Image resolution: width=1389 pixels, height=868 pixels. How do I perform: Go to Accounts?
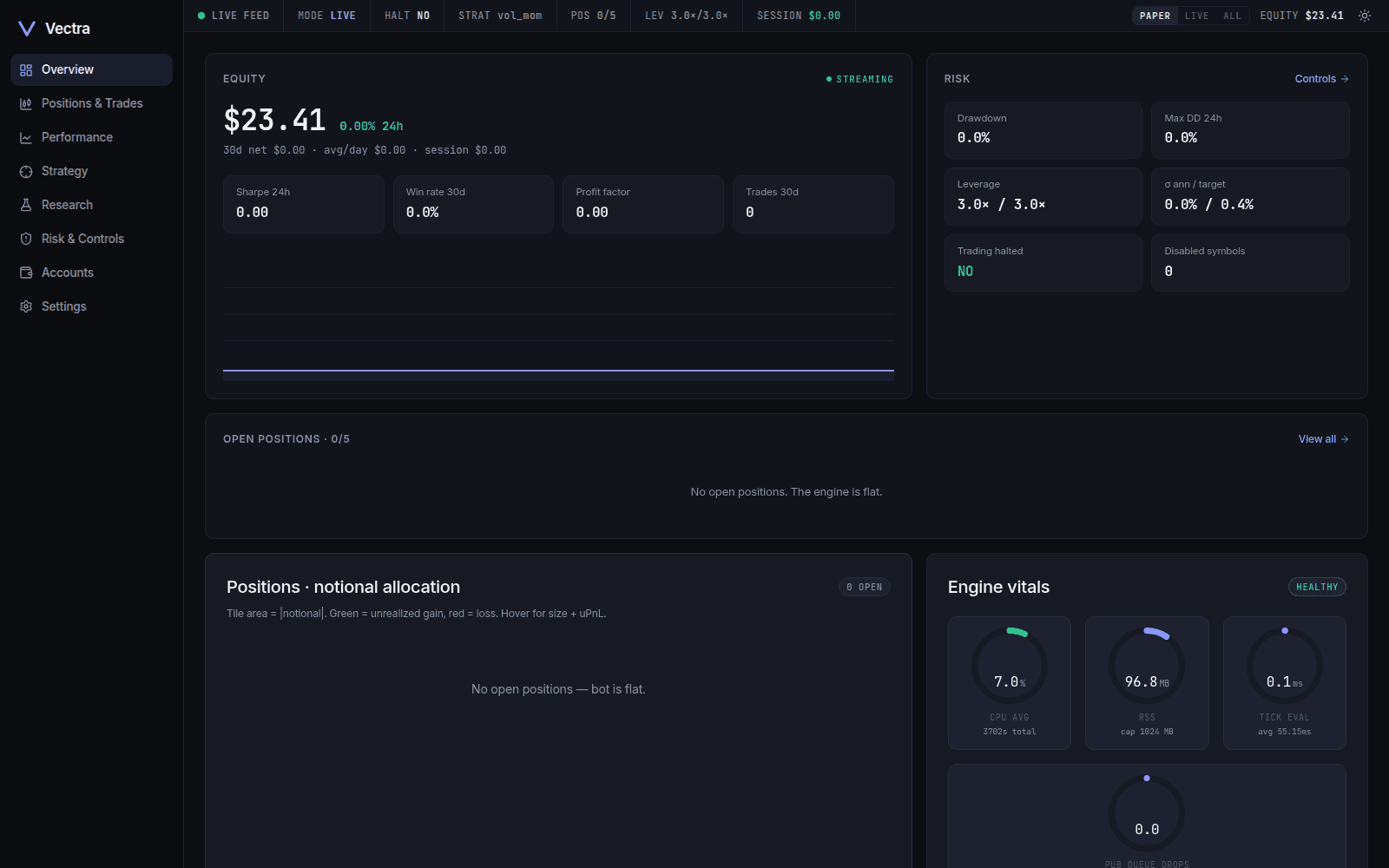pos(91,273)
